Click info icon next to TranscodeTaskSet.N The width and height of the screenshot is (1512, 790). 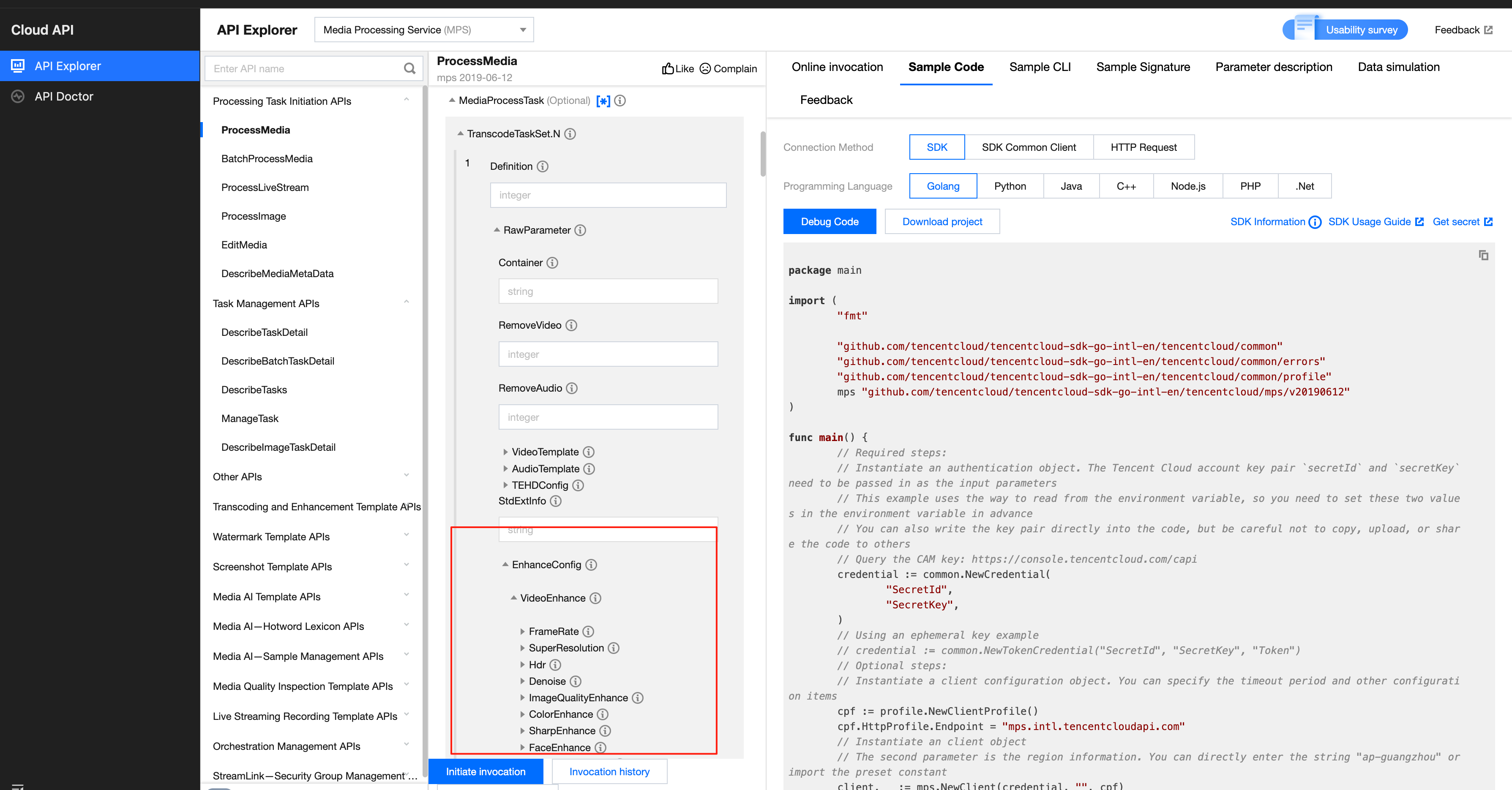[x=570, y=134]
